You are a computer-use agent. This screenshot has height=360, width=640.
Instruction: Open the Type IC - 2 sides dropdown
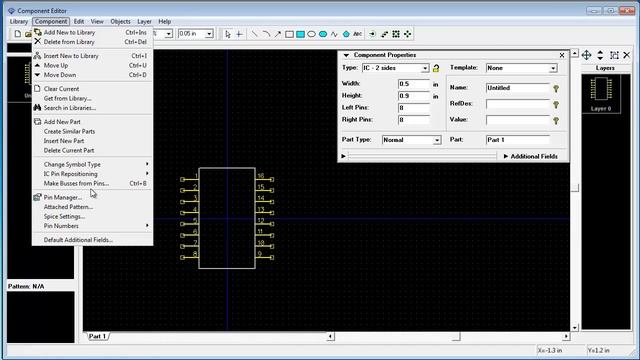425,68
